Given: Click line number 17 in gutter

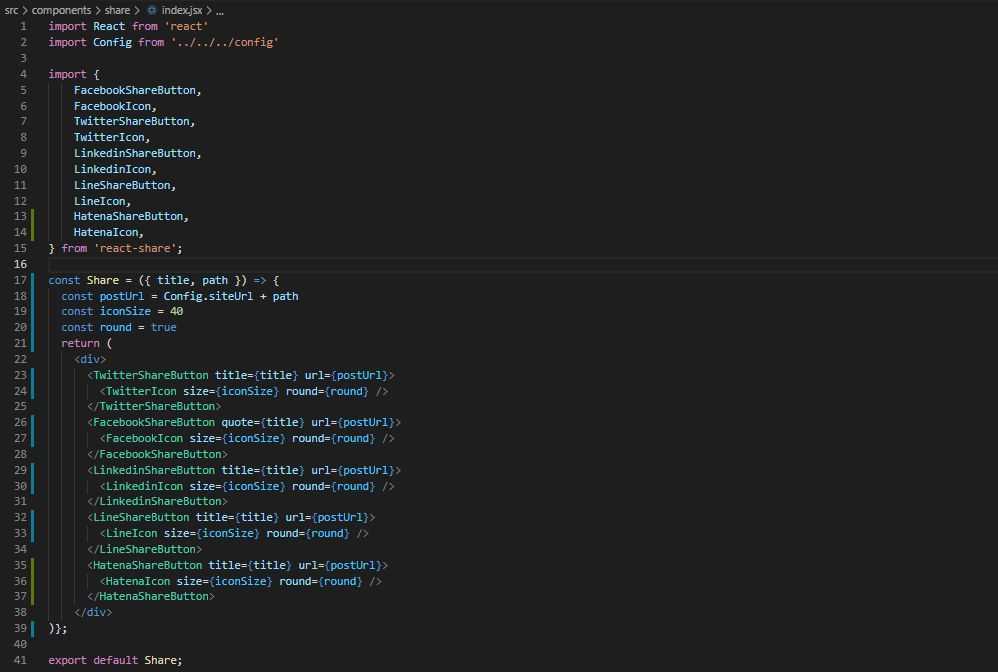Looking at the screenshot, I should click(x=20, y=279).
